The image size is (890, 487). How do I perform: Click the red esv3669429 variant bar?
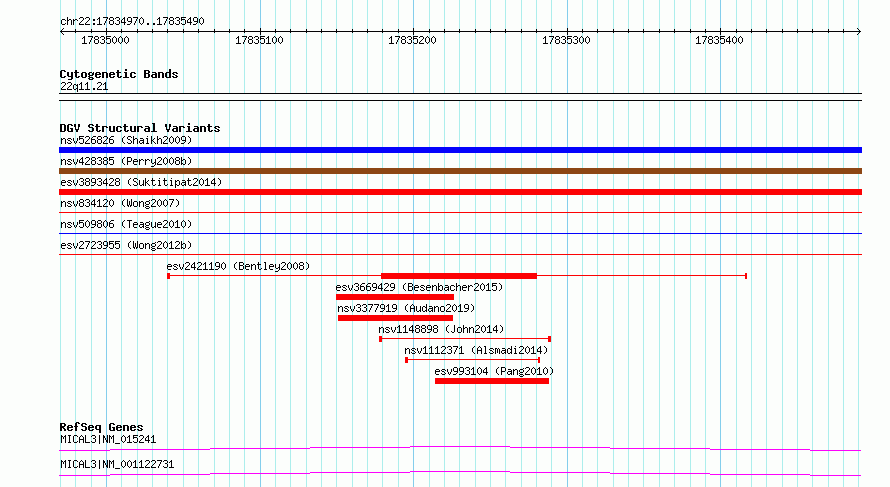pyautogui.click(x=394, y=297)
